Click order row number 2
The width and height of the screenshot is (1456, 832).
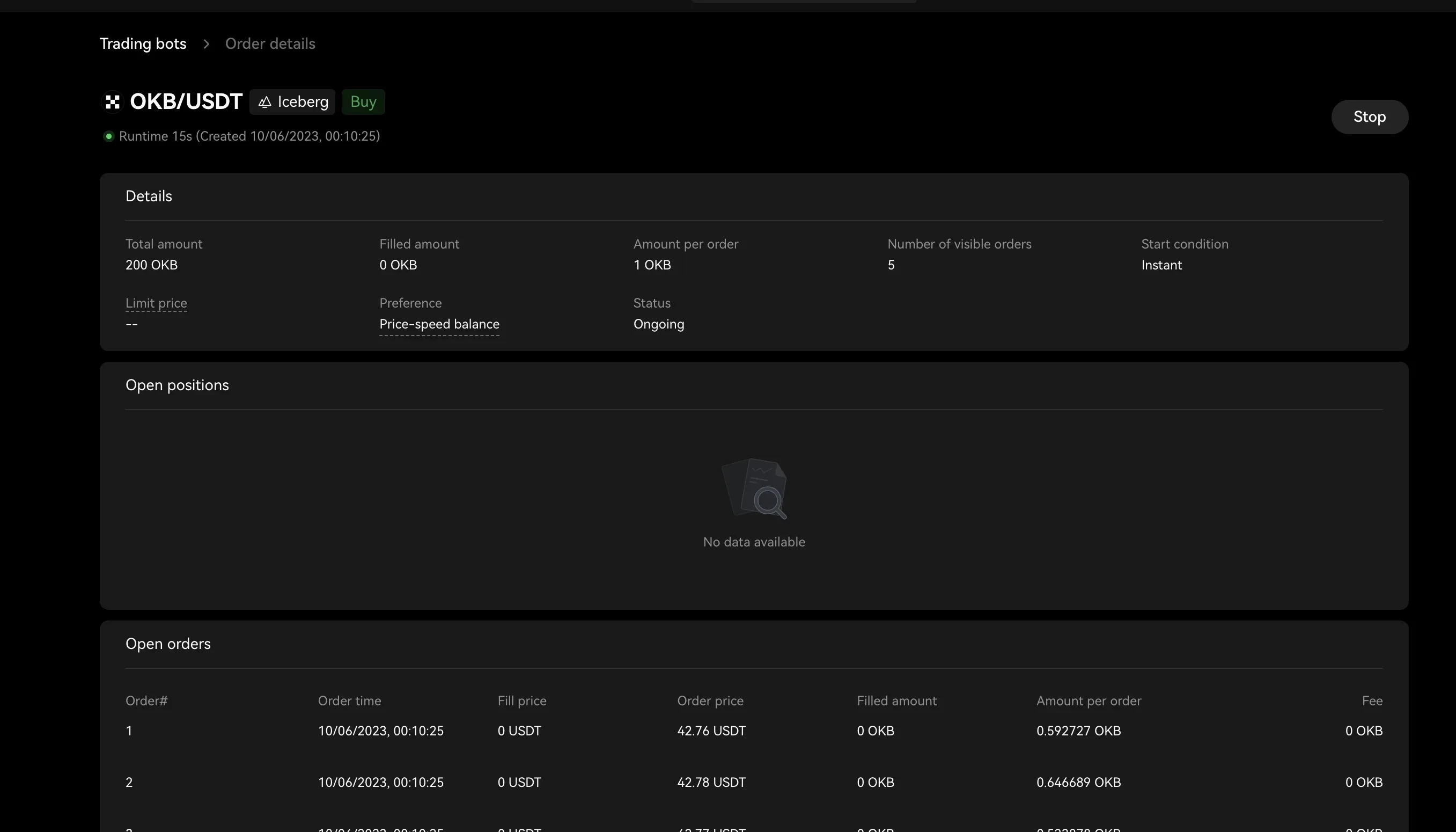click(x=129, y=782)
